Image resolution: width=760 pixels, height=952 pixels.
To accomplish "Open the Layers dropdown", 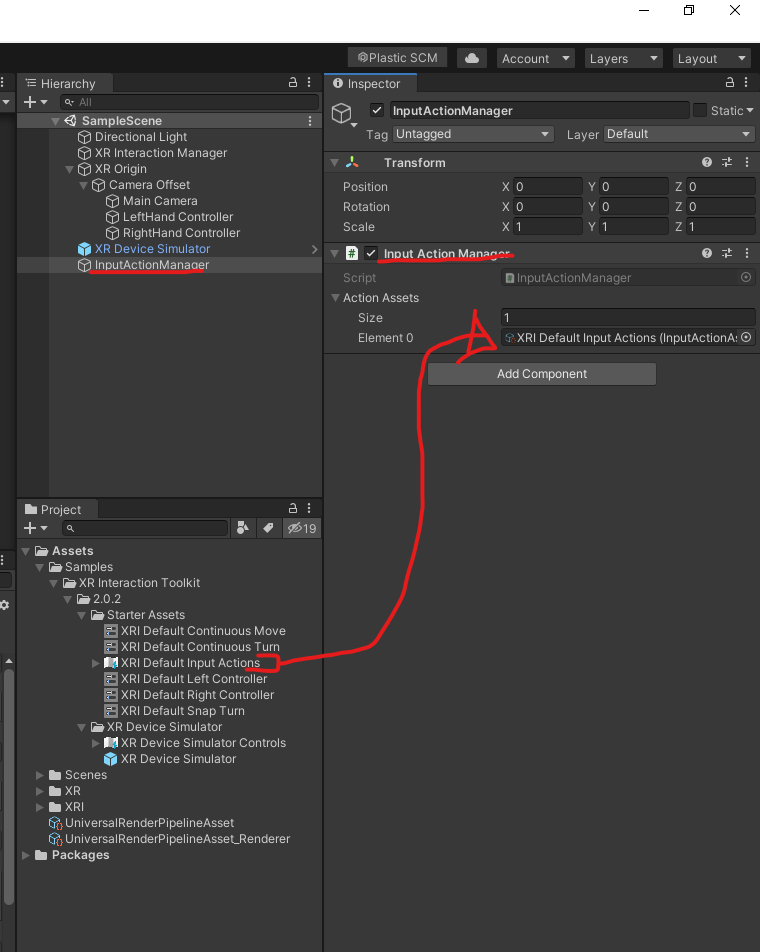I will point(623,58).
